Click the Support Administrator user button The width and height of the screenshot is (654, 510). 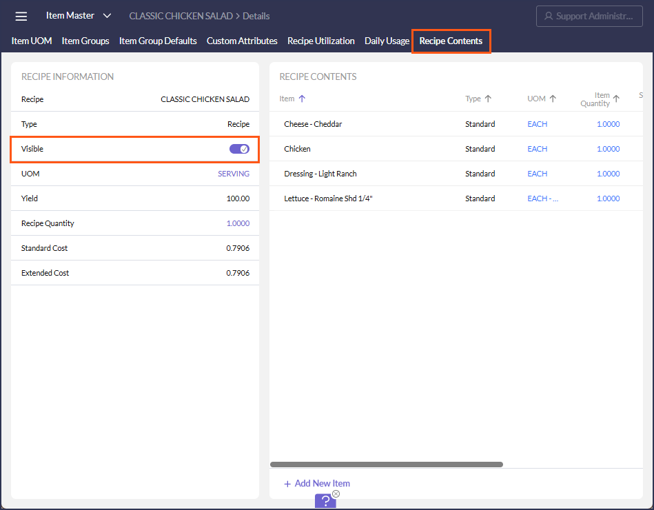point(589,16)
